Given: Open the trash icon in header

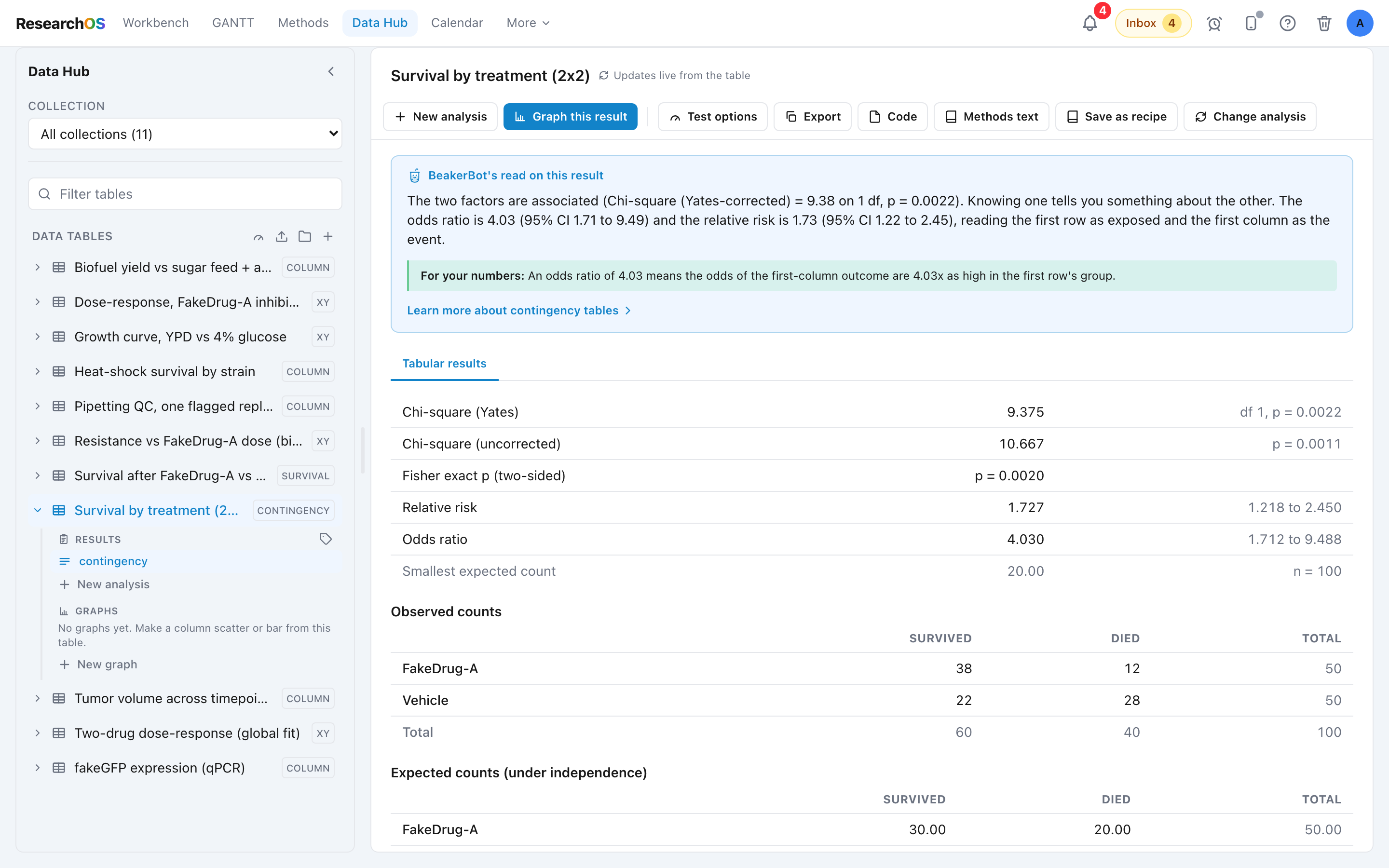Looking at the screenshot, I should (x=1324, y=23).
